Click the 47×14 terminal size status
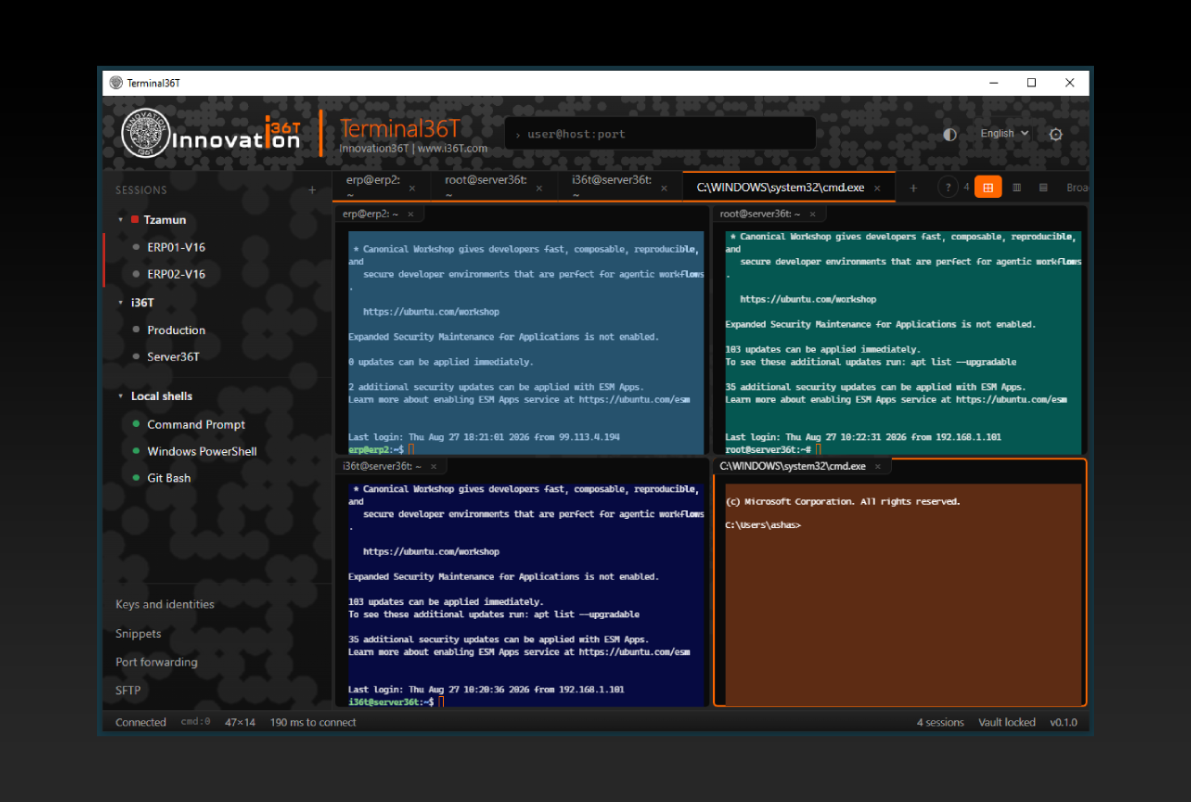Viewport: 1191px width, 802px height. pos(240,722)
